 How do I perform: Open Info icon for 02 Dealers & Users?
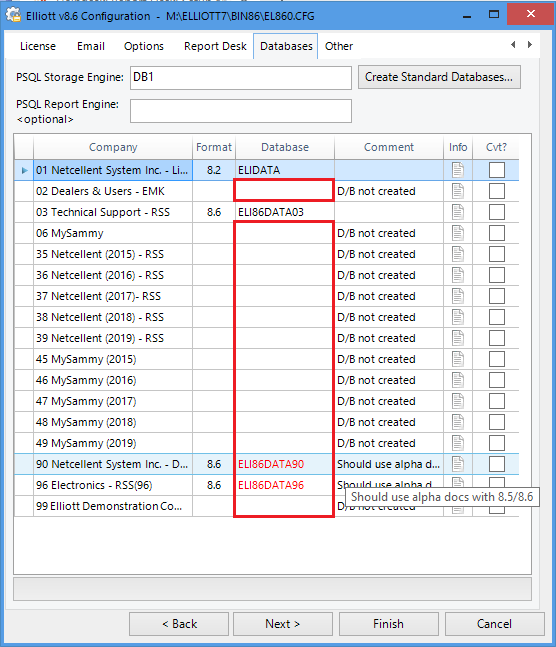click(x=458, y=191)
